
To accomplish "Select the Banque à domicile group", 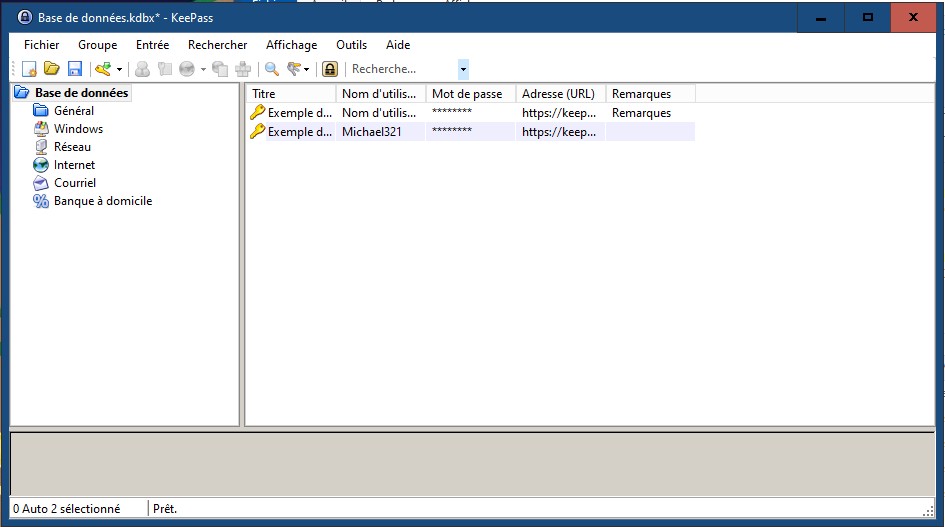I will tap(103, 201).
